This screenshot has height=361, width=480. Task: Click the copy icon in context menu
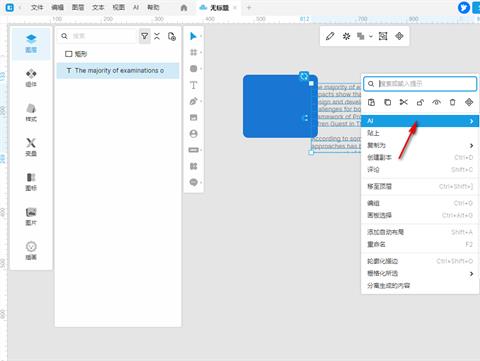pos(387,102)
